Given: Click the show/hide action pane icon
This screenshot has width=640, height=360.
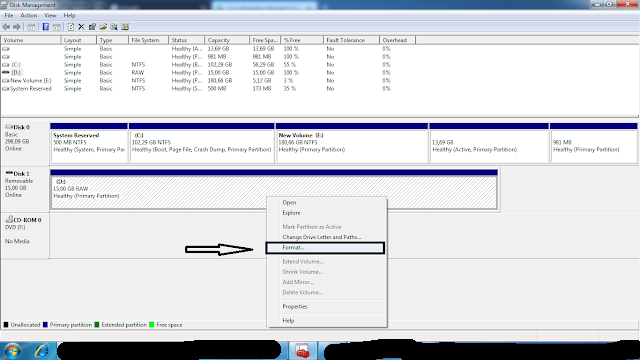Looking at the screenshot, I should tap(57, 27).
